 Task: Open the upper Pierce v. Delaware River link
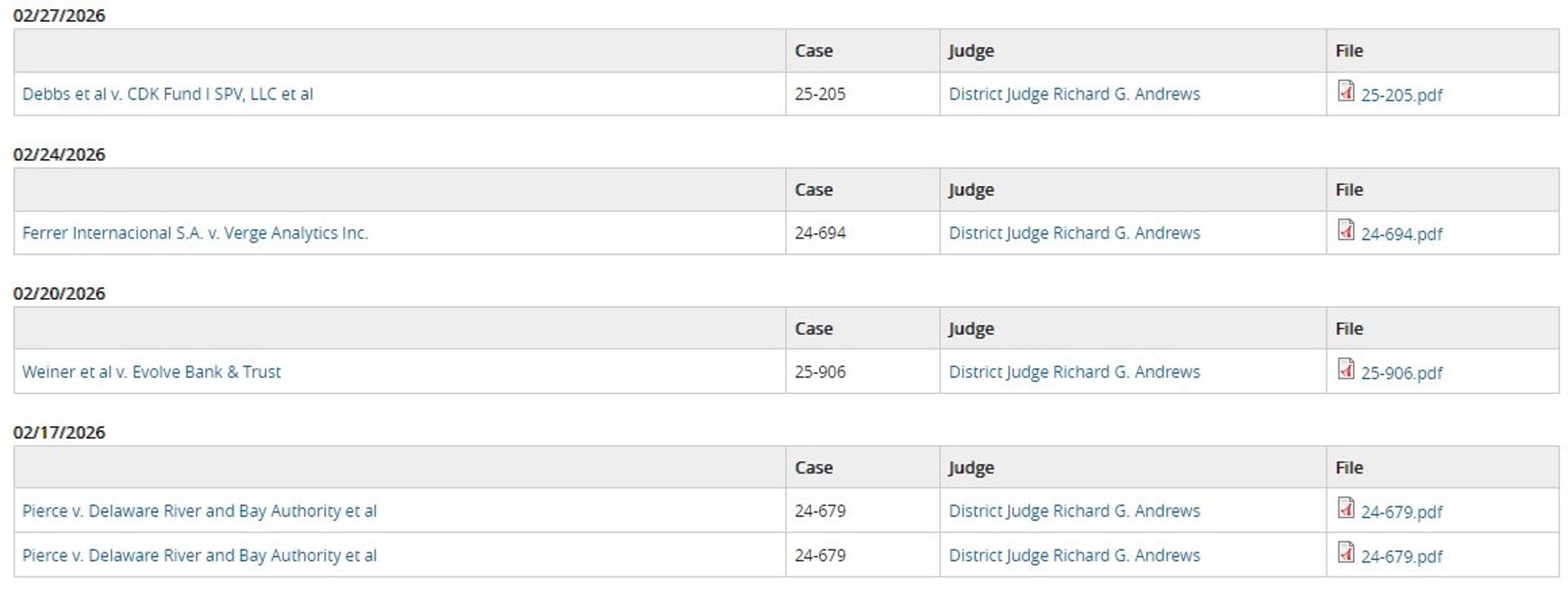(x=199, y=511)
